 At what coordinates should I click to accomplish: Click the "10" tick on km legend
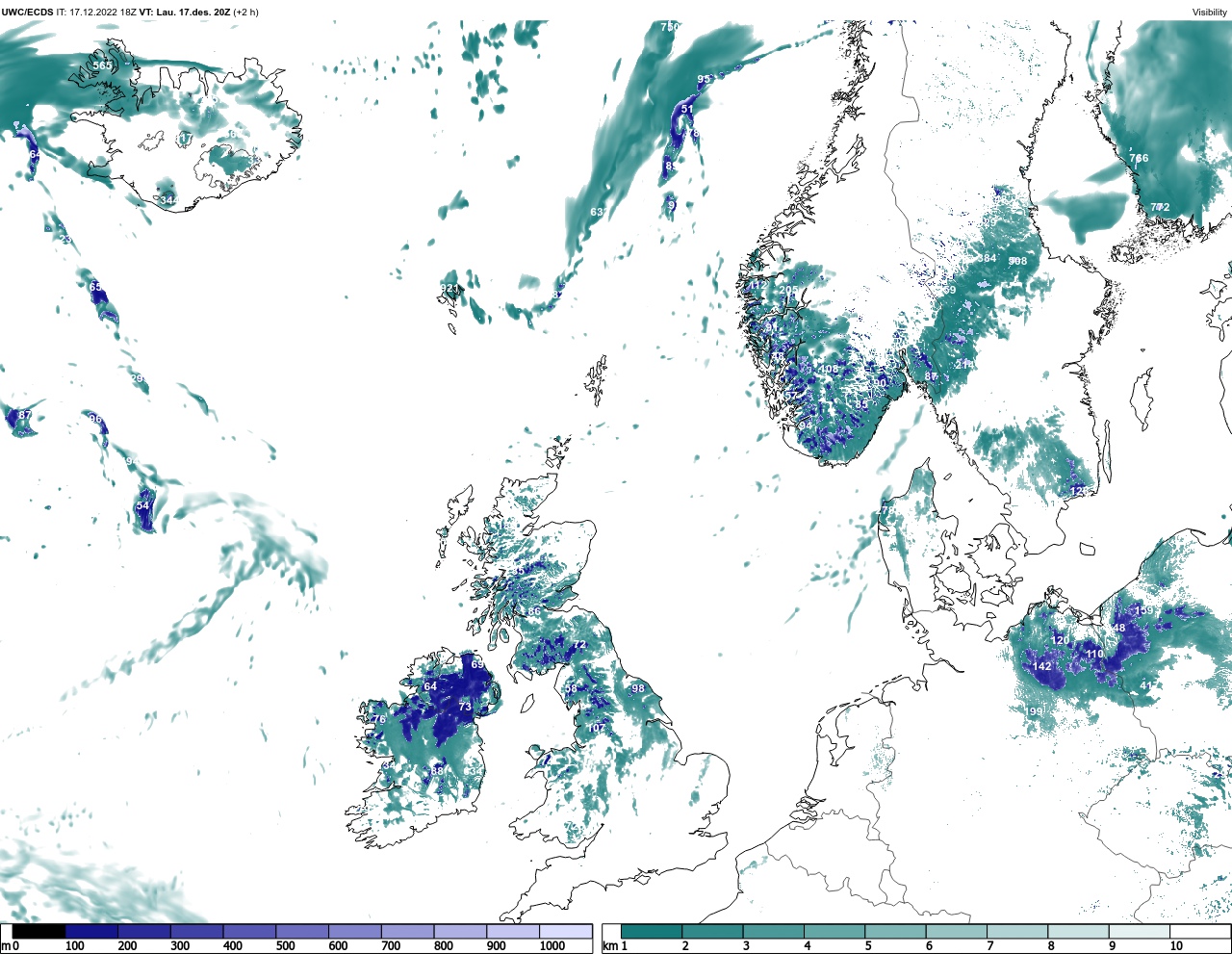pos(1176,946)
